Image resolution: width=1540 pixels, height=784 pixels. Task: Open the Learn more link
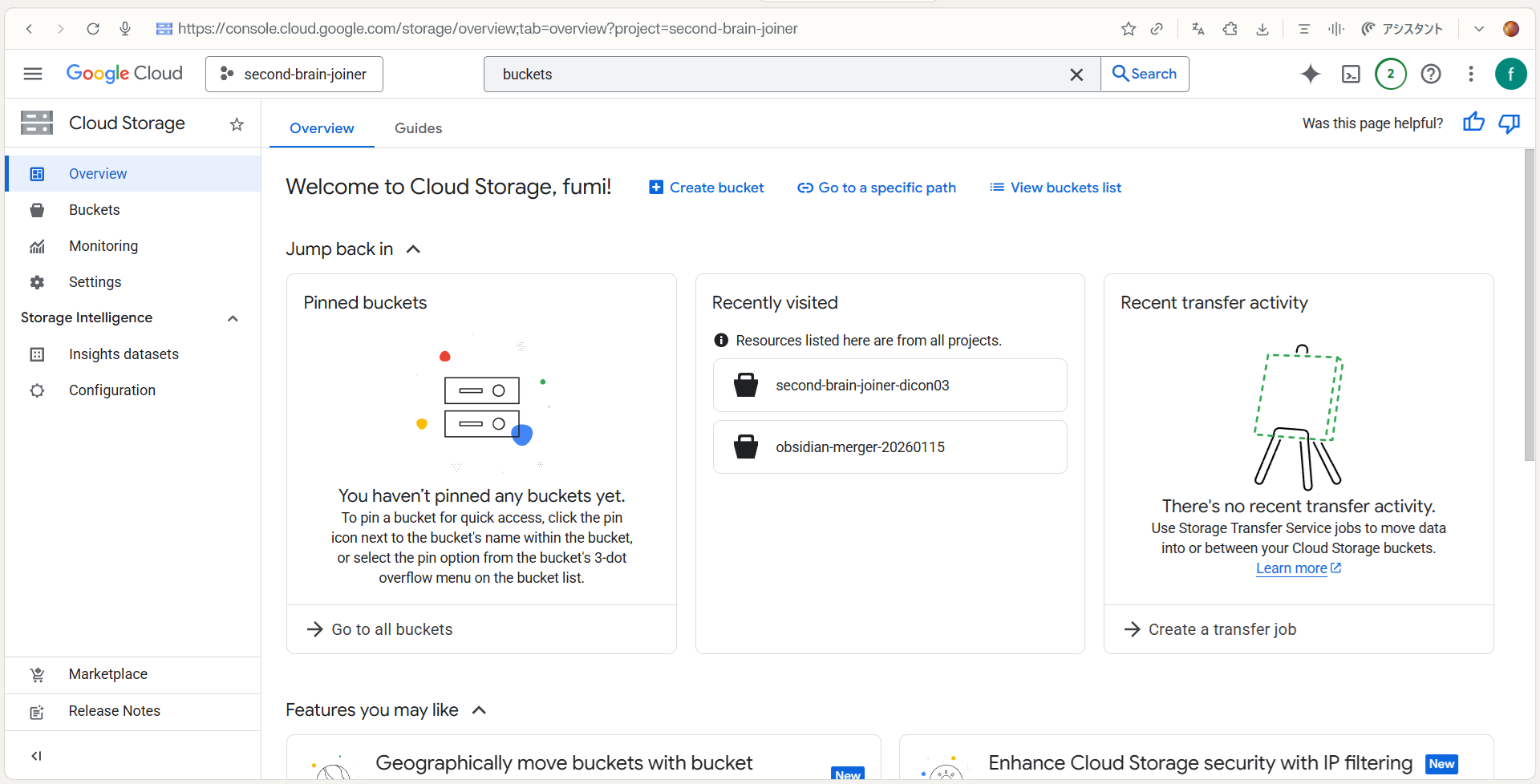pyautogui.click(x=1291, y=568)
